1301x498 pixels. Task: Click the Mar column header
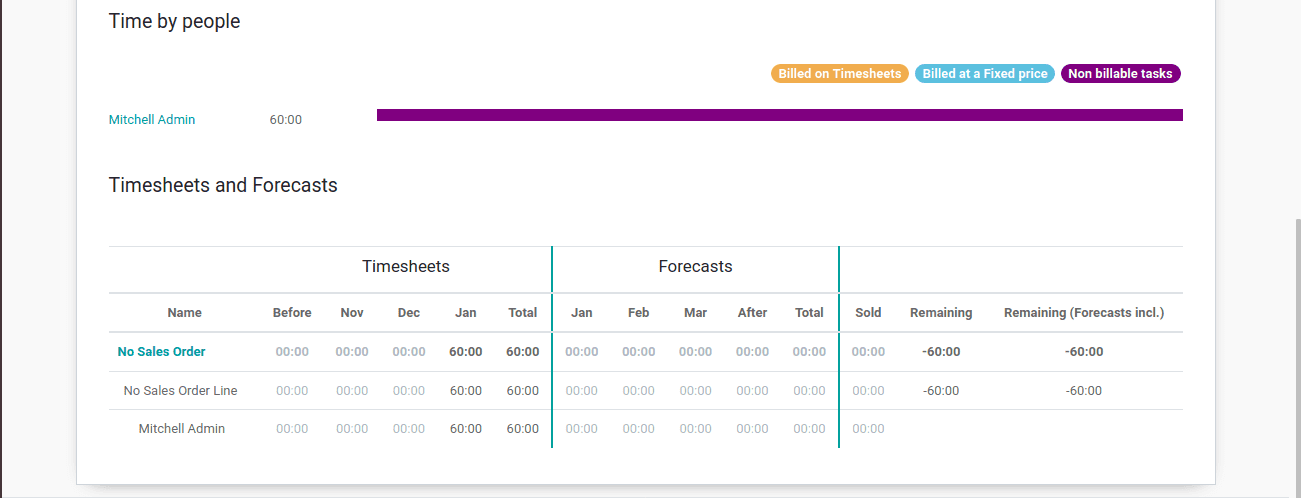(696, 313)
